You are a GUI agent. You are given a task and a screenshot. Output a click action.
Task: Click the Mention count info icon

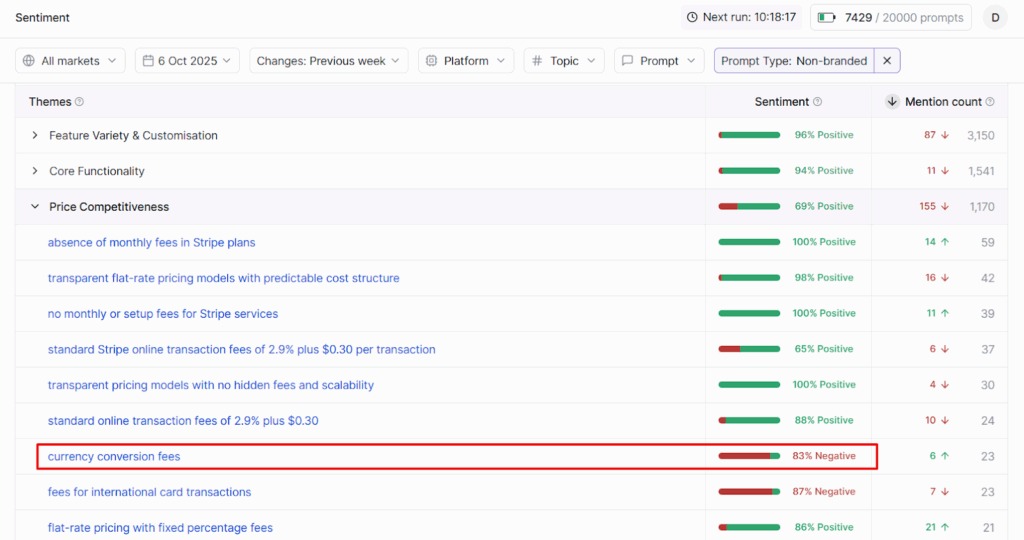click(x=990, y=102)
